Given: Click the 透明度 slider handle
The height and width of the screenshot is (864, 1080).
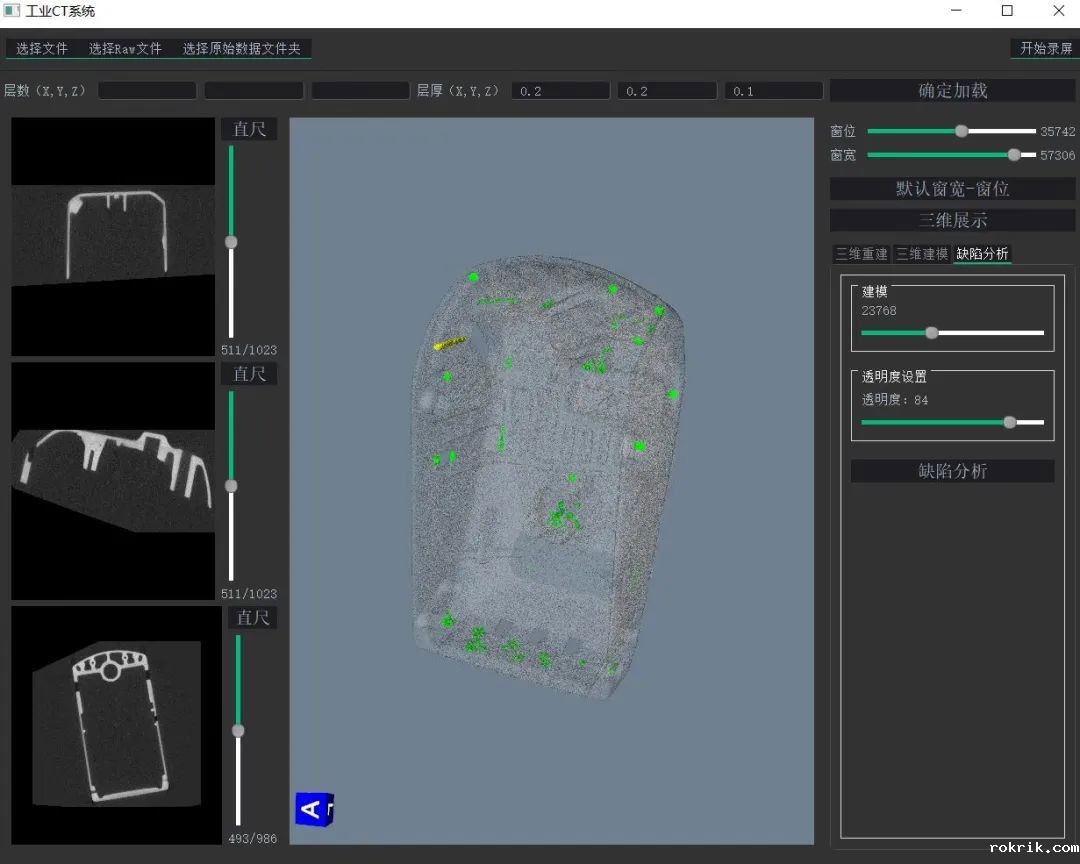Looking at the screenshot, I should pos(1009,422).
